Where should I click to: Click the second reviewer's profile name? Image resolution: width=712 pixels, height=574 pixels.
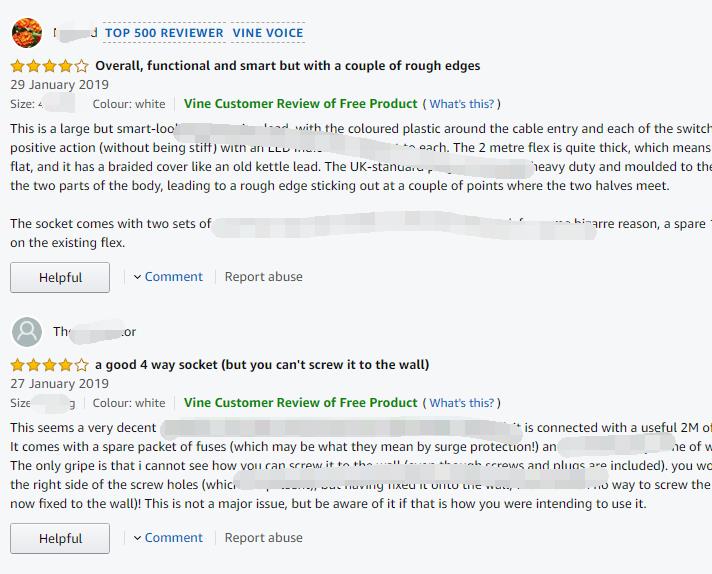(x=94, y=332)
